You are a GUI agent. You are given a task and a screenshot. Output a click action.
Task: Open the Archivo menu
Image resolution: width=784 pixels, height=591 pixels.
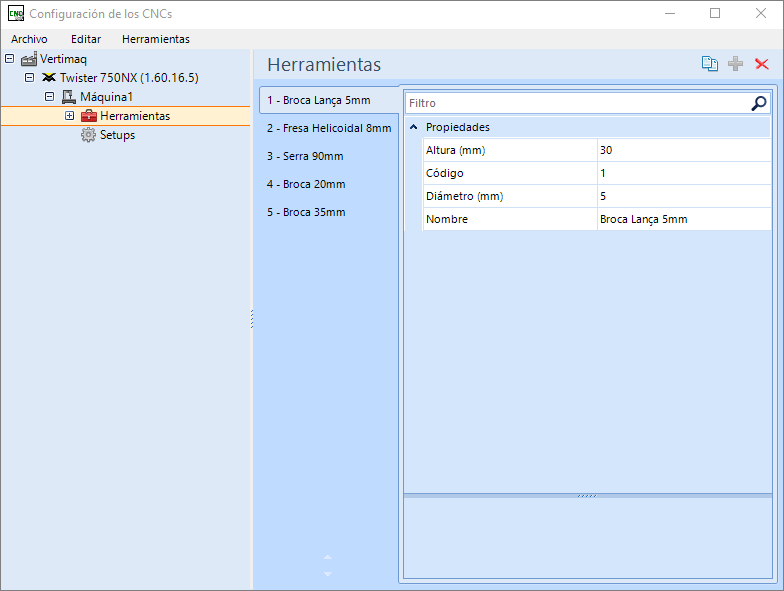[x=30, y=39]
